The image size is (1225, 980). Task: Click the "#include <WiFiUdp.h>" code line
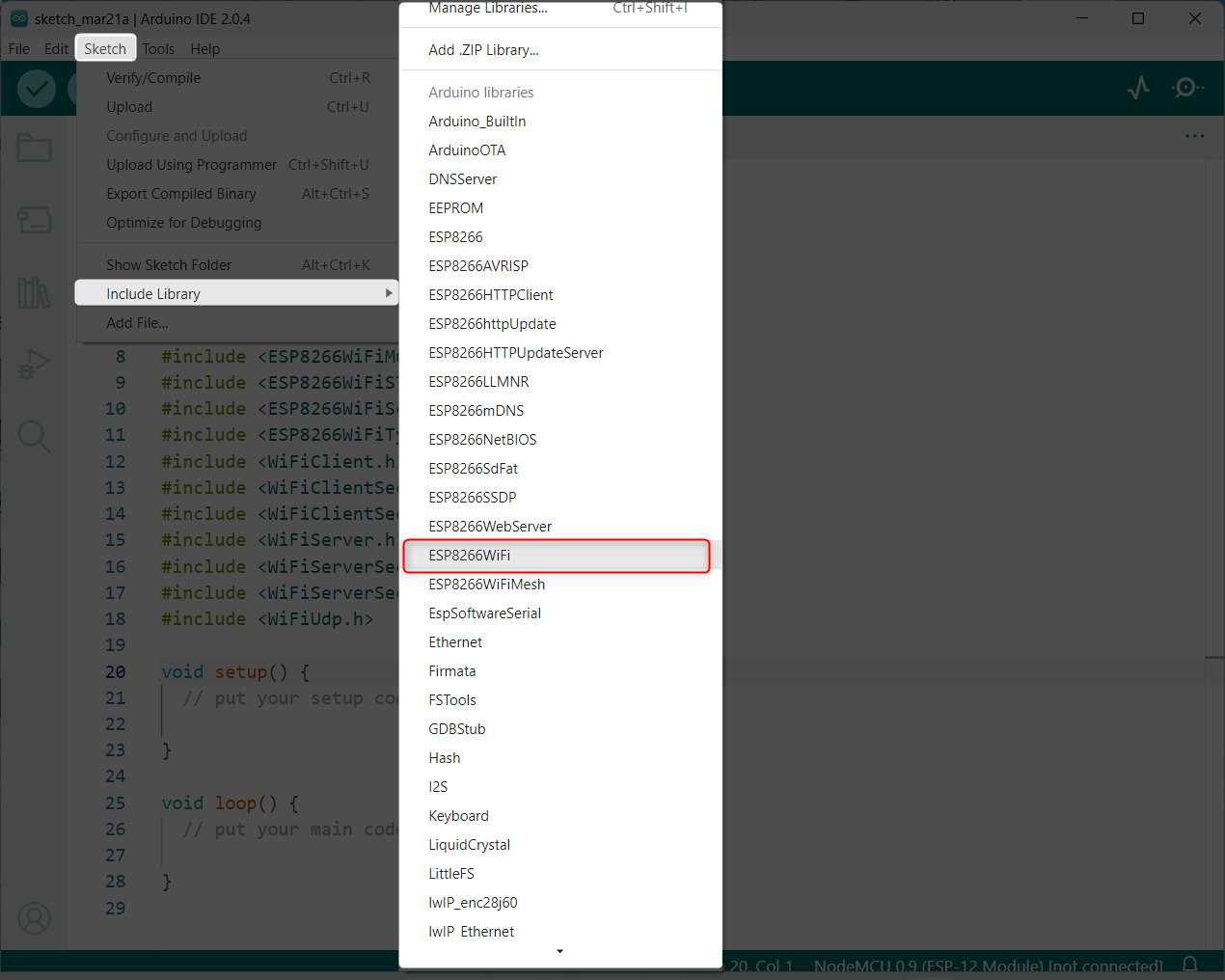pos(267,619)
